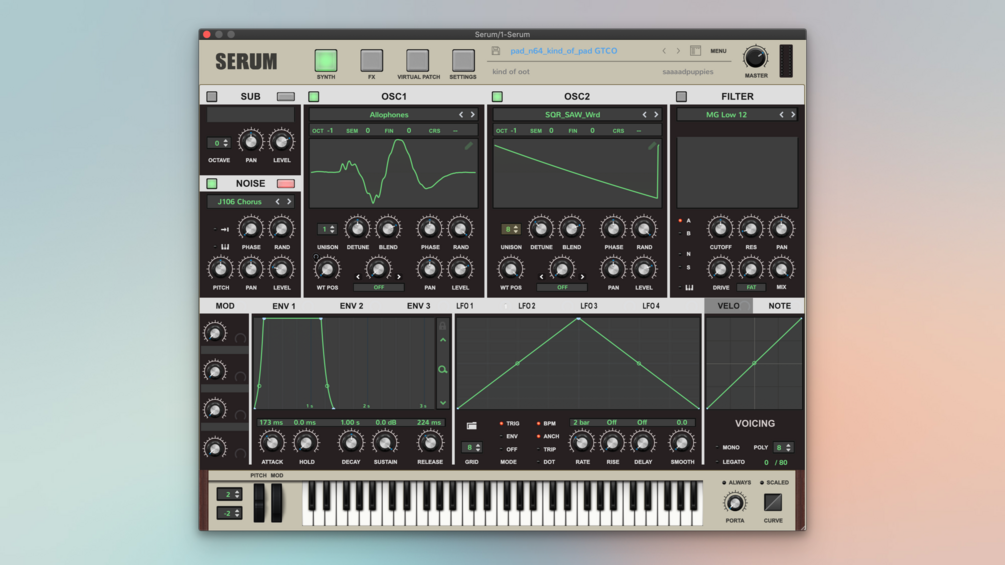
Task: Toggle the SUB oscillator enable switch
Action: click(x=212, y=97)
